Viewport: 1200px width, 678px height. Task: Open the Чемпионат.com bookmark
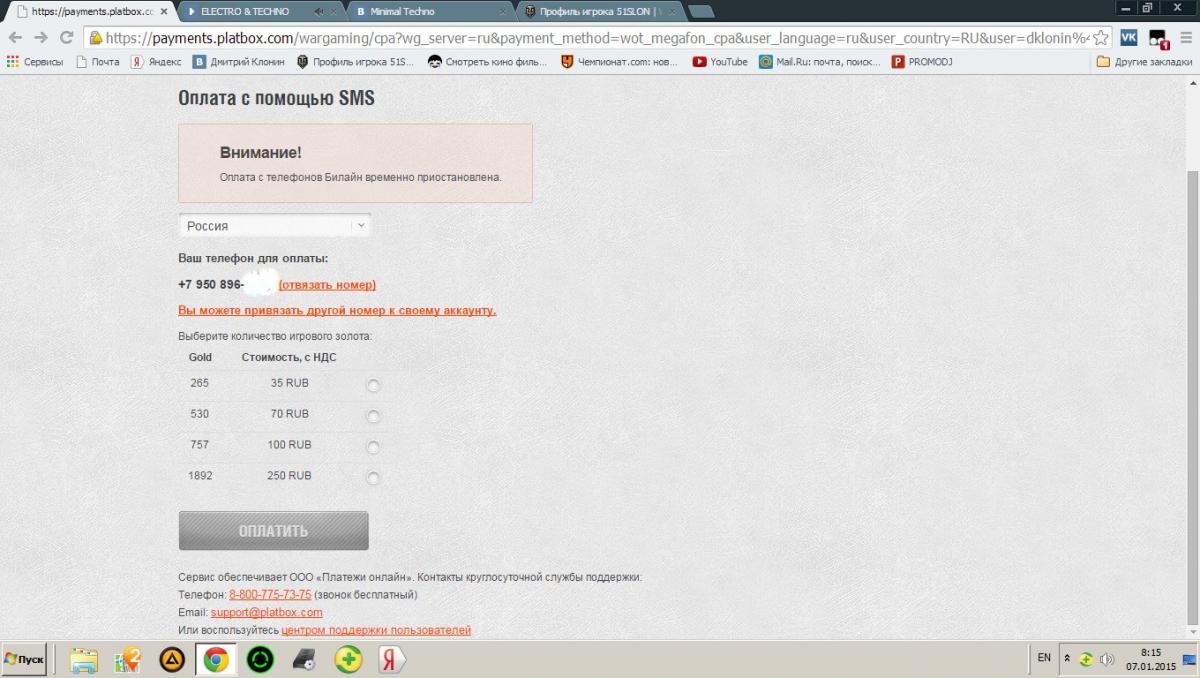coord(620,61)
